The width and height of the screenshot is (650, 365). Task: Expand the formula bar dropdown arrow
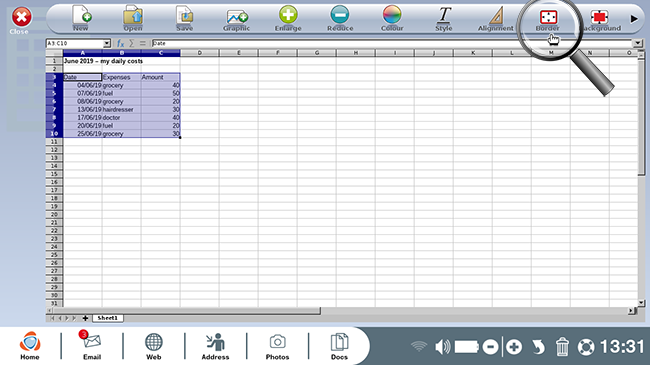(637, 43)
